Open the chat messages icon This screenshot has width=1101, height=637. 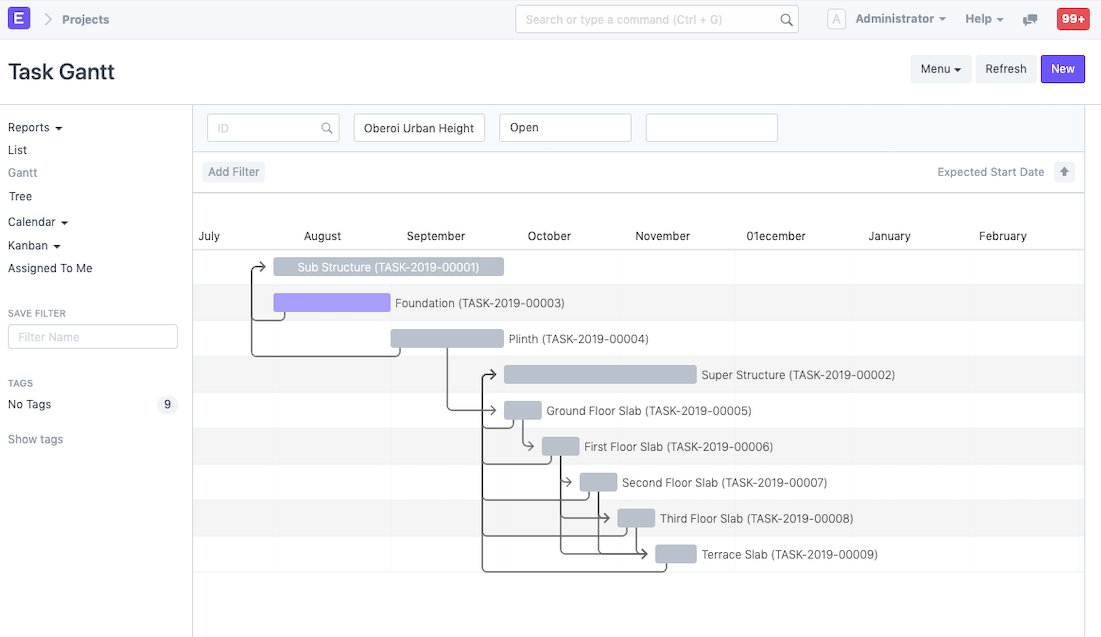coord(1030,20)
